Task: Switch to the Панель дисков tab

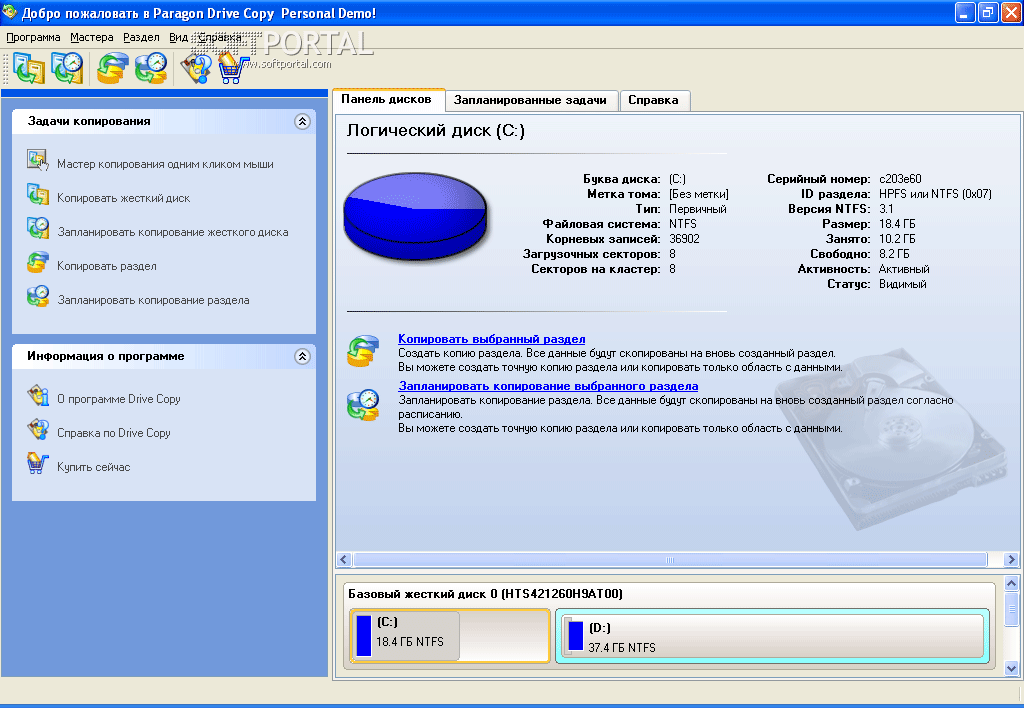Action: coord(389,100)
